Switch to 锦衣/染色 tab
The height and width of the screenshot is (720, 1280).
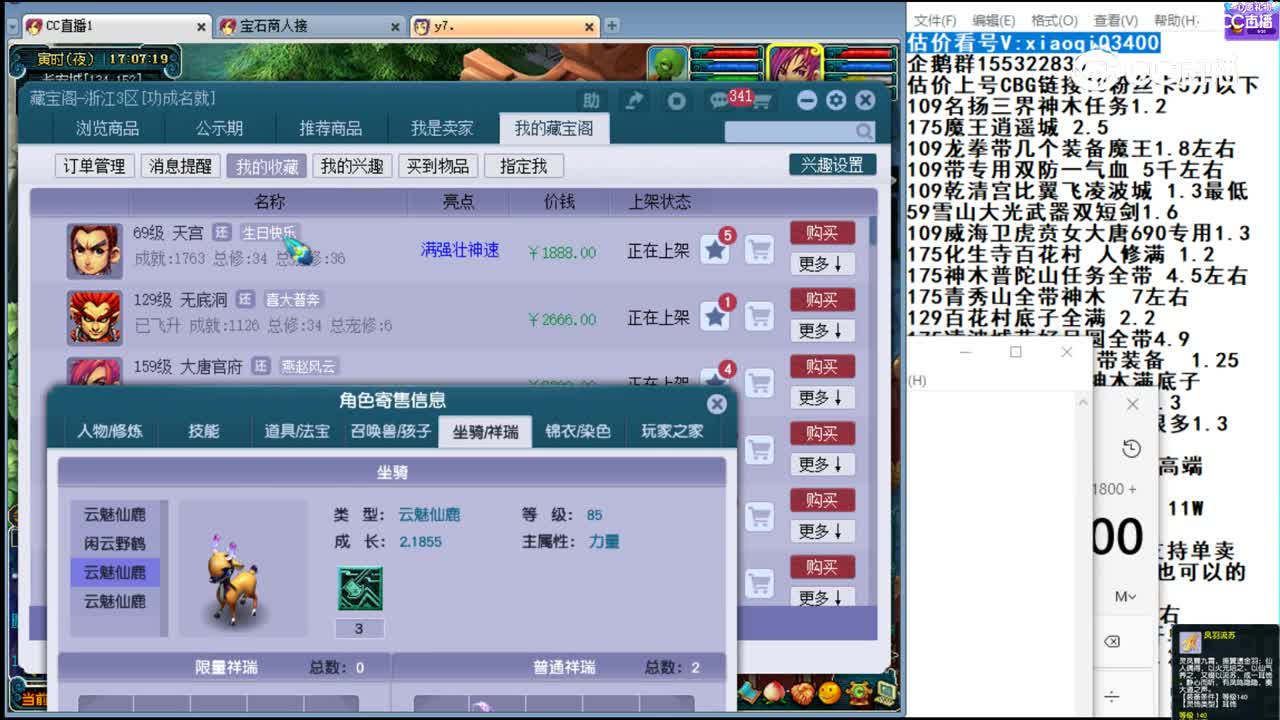[577, 431]
